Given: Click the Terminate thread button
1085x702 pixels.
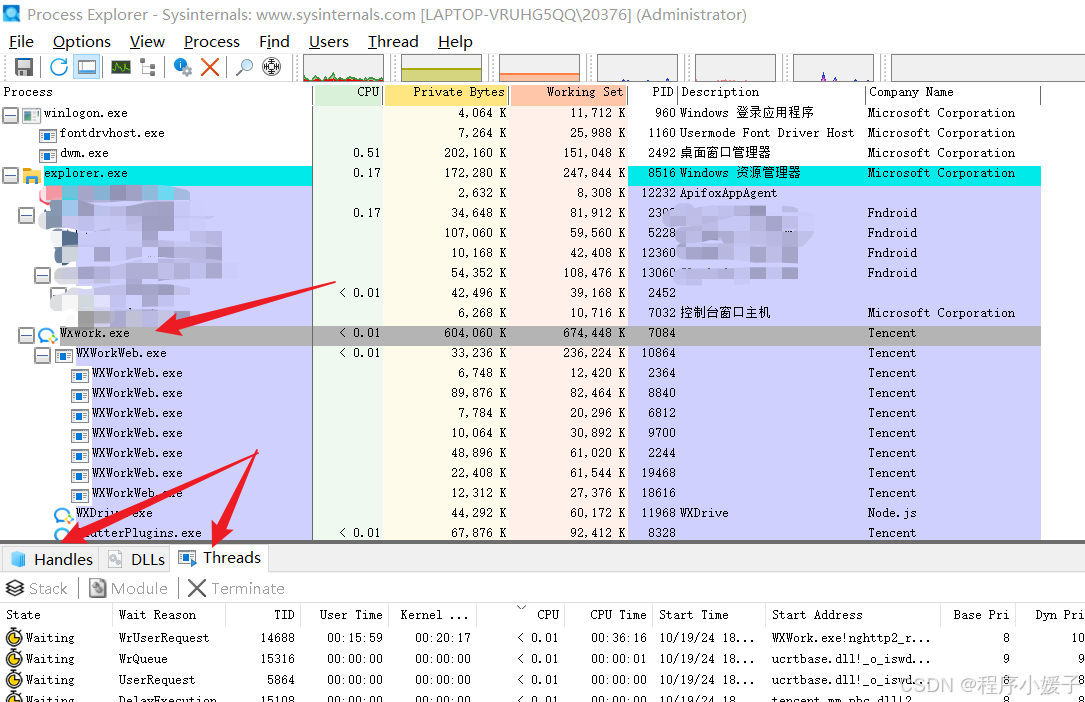Looking at the screenshot, I should pos(237,589).
